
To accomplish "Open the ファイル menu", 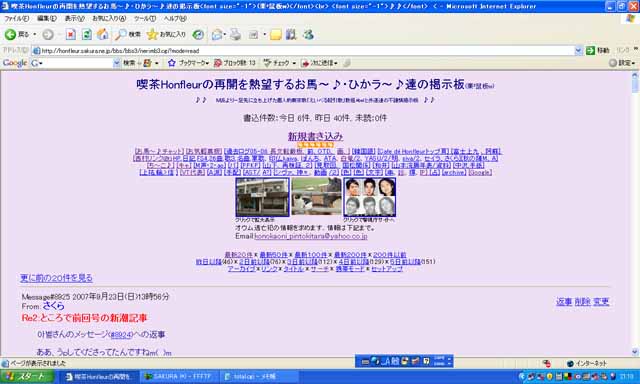I will click(16, 19).
